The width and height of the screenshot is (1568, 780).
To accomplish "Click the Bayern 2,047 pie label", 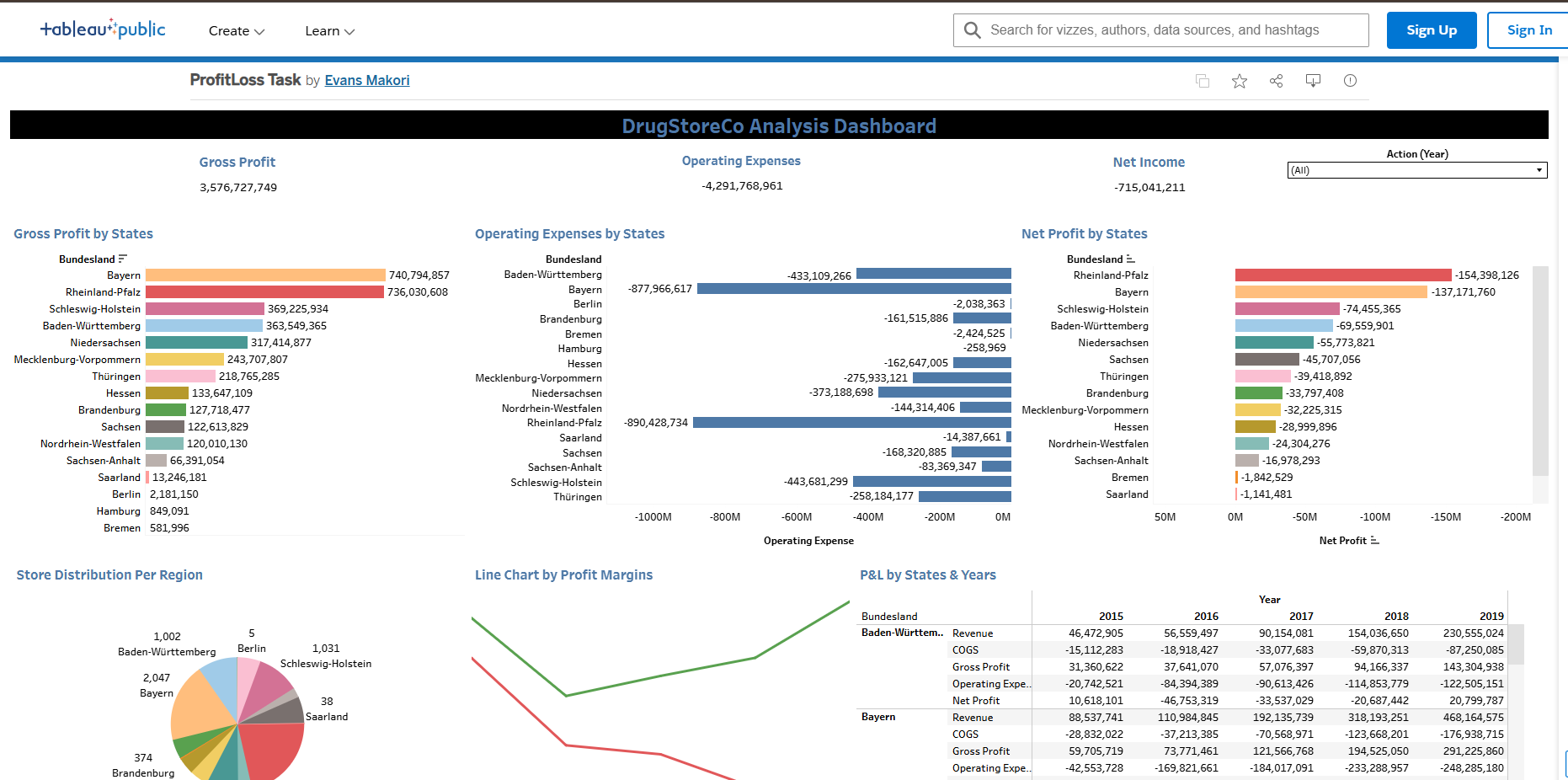I will (x=157, y=686).
